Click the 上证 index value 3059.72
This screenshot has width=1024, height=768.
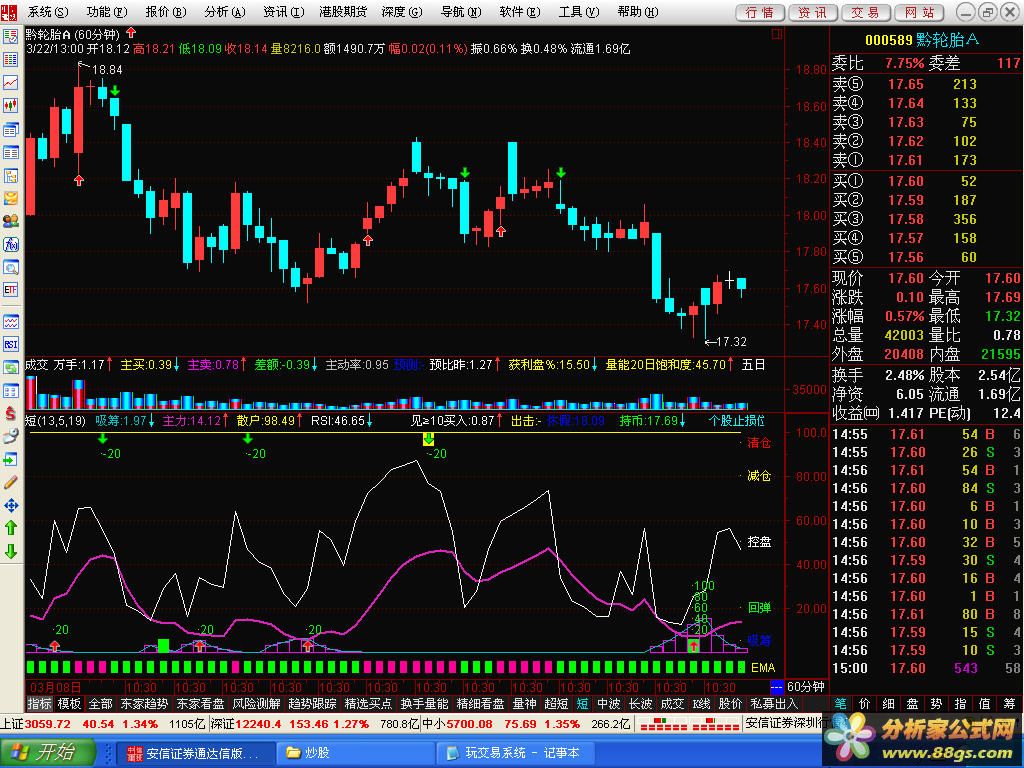tap(49, 724)
